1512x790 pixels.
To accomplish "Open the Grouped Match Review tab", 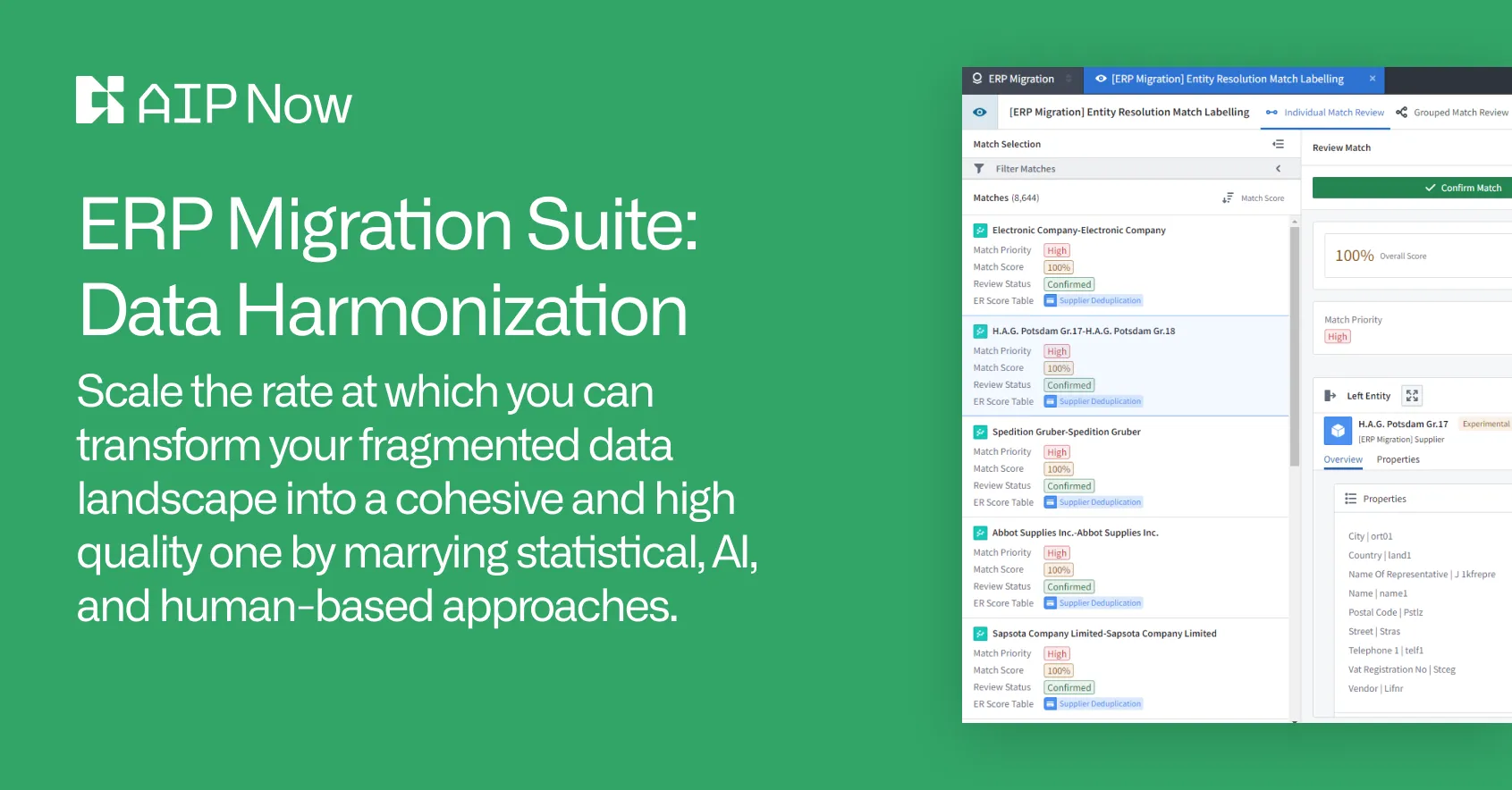I will click(1452, 113).
